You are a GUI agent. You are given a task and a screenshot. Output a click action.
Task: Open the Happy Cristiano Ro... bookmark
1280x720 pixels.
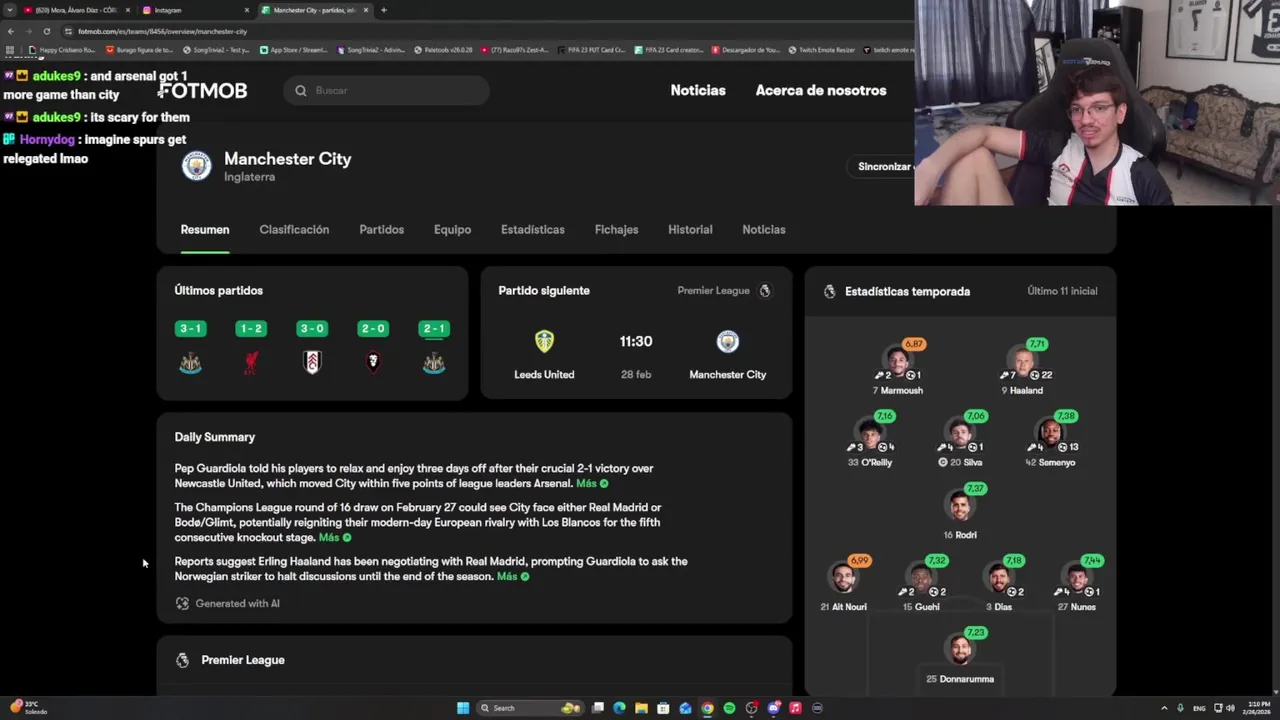62,50
